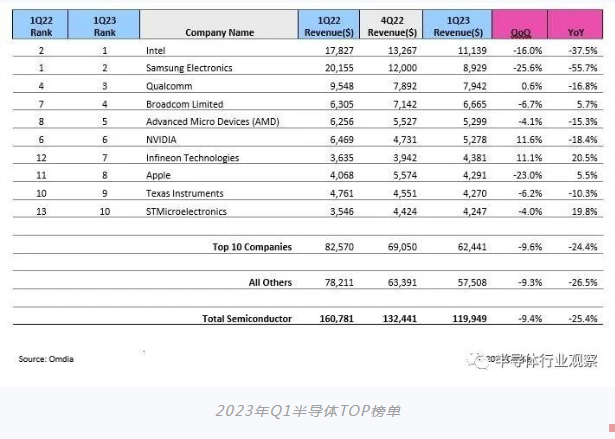Click the 2023年Q1半导体TOP榜单 caption

[308, 411]
